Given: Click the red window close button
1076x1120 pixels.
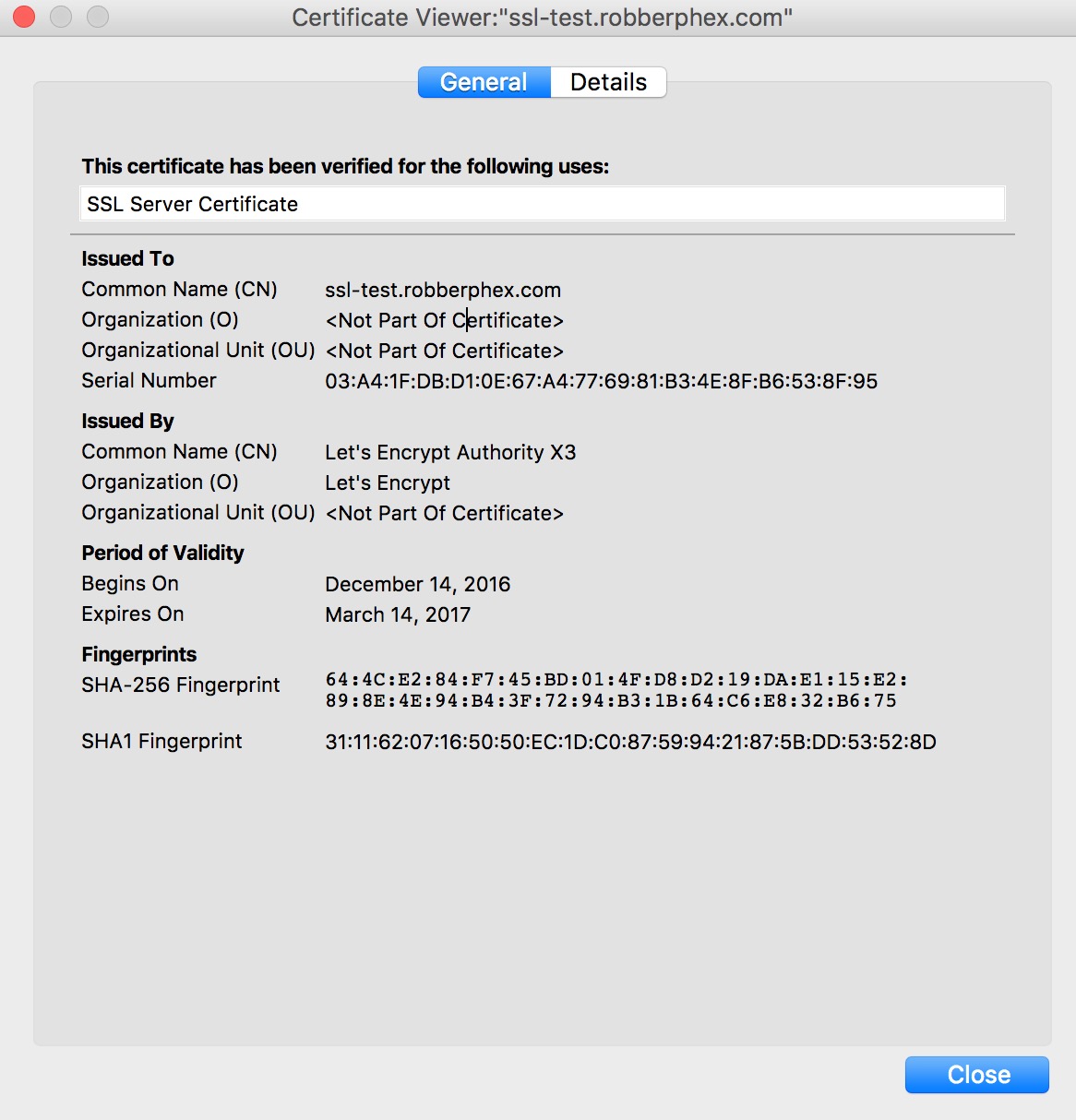Looking at the screenshot, I should click(x=24, y=17).
